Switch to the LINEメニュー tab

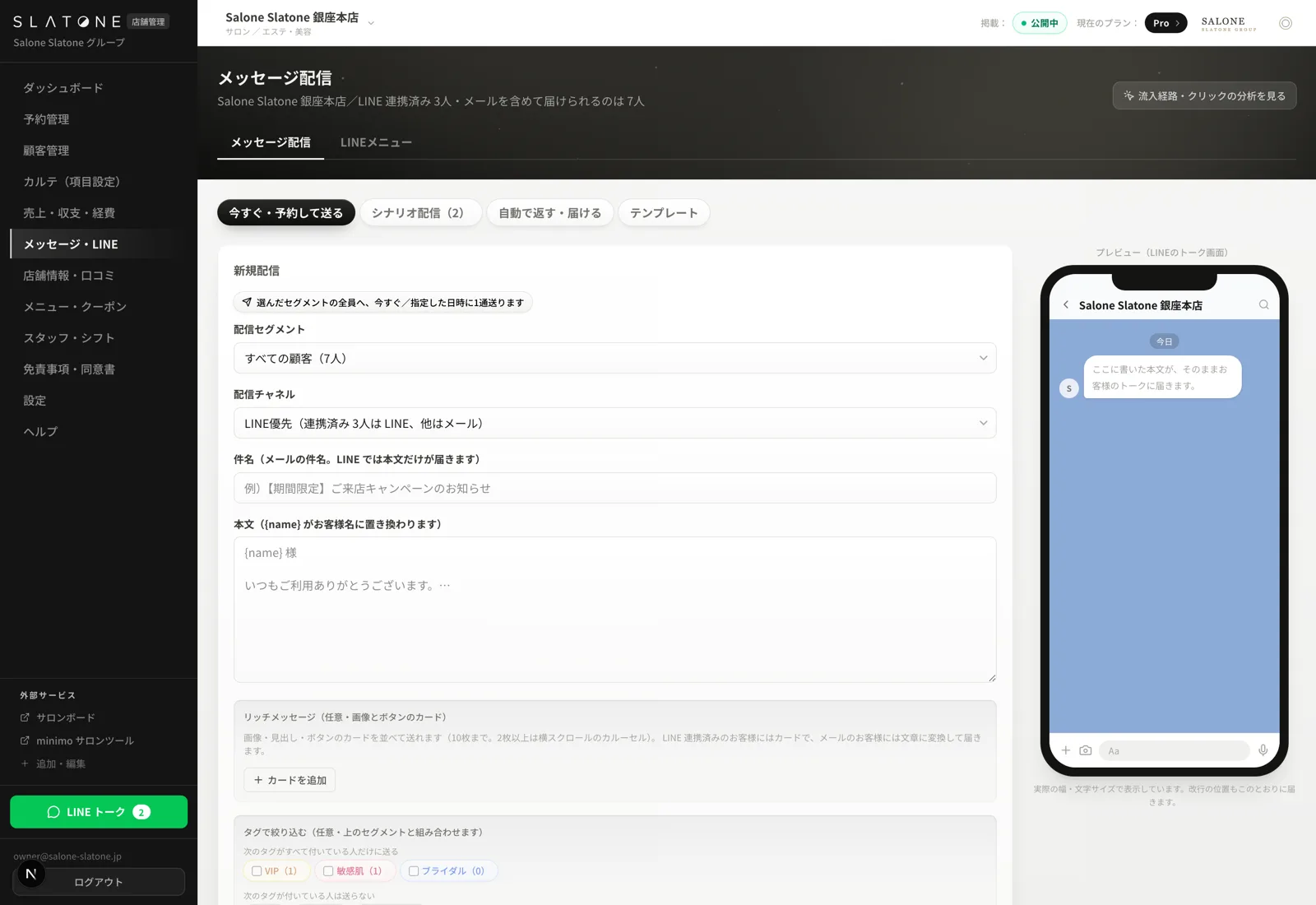[x=376, y=142]
